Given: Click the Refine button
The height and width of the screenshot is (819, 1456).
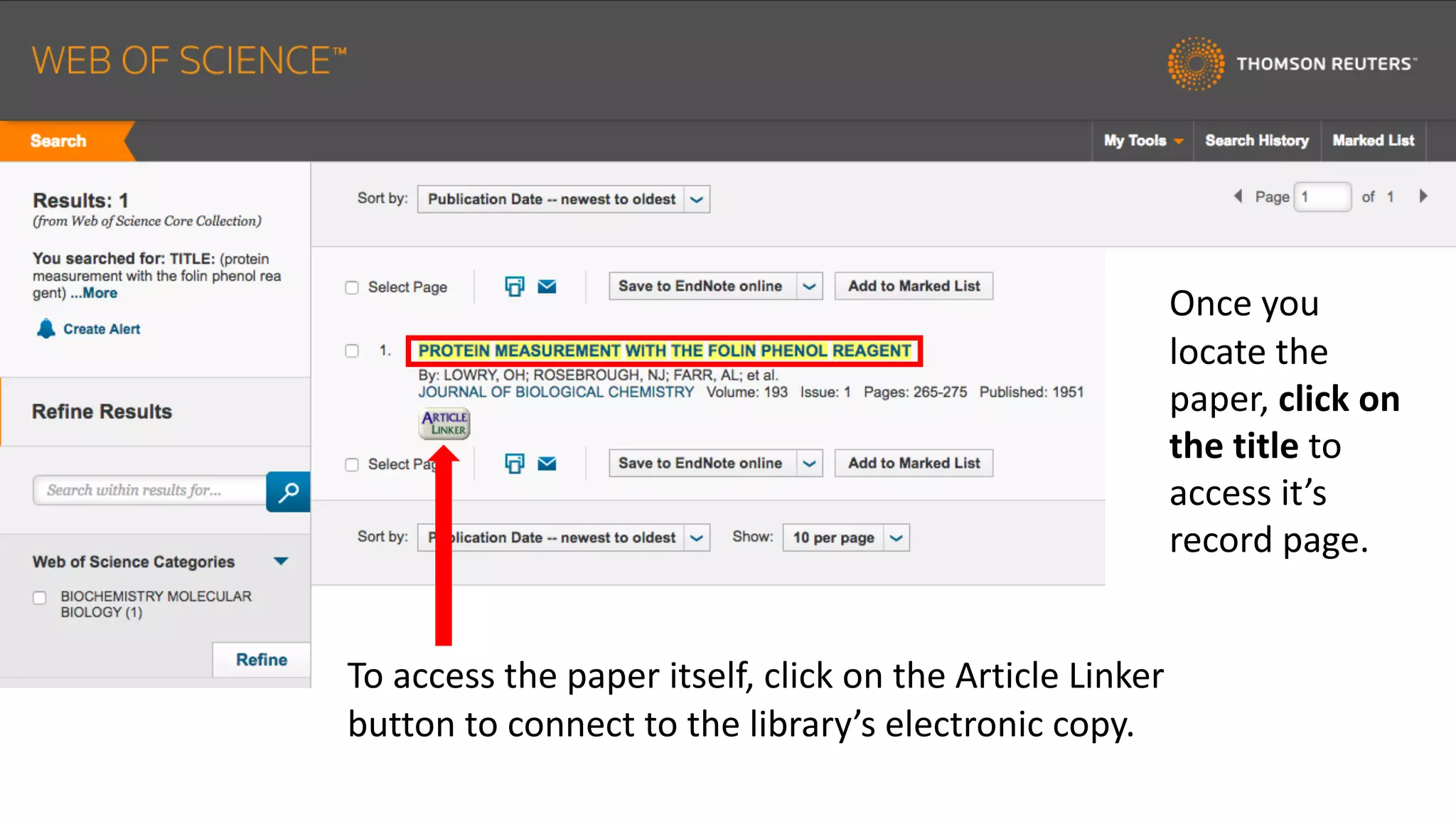Looking at the screenshot, I should click(262, 660).
